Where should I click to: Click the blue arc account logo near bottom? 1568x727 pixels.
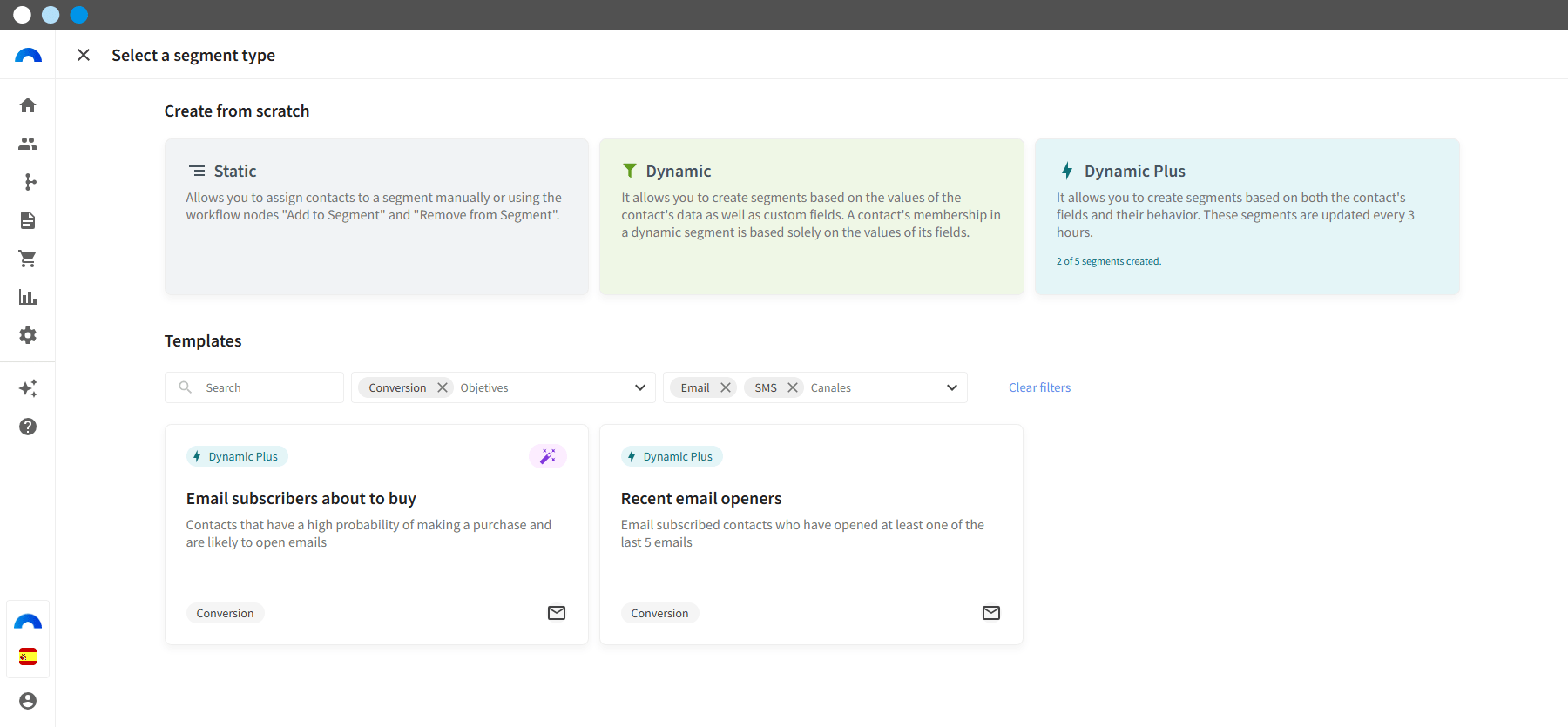28,622
